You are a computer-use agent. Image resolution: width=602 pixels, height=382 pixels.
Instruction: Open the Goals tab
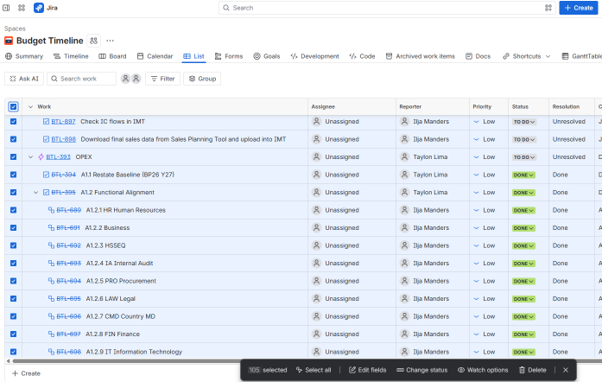(x=267, y=56)
